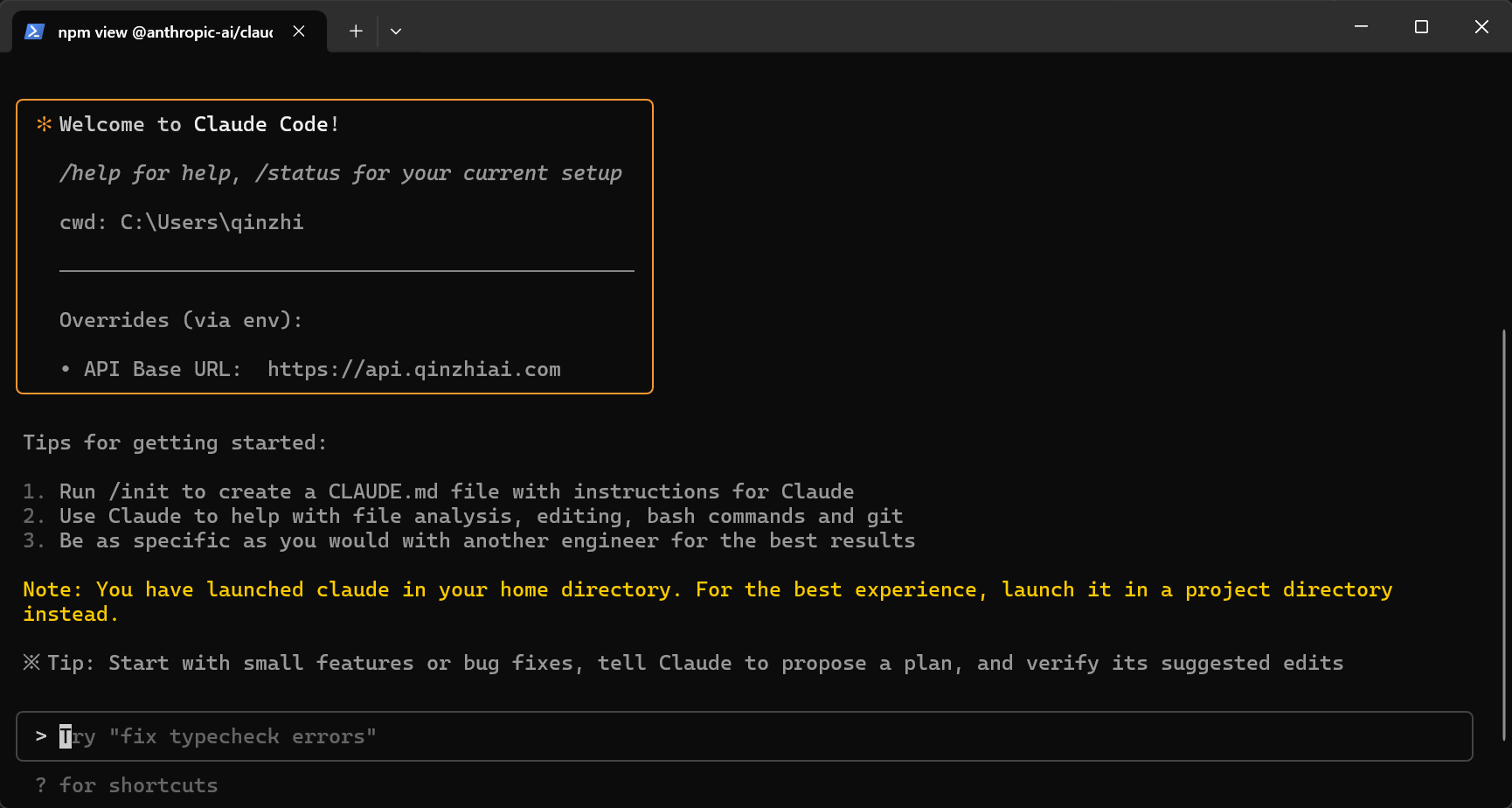This screenshot has height=808, width=1512.
Task: Click the /status command in welcome box
Action: point(297,173)
